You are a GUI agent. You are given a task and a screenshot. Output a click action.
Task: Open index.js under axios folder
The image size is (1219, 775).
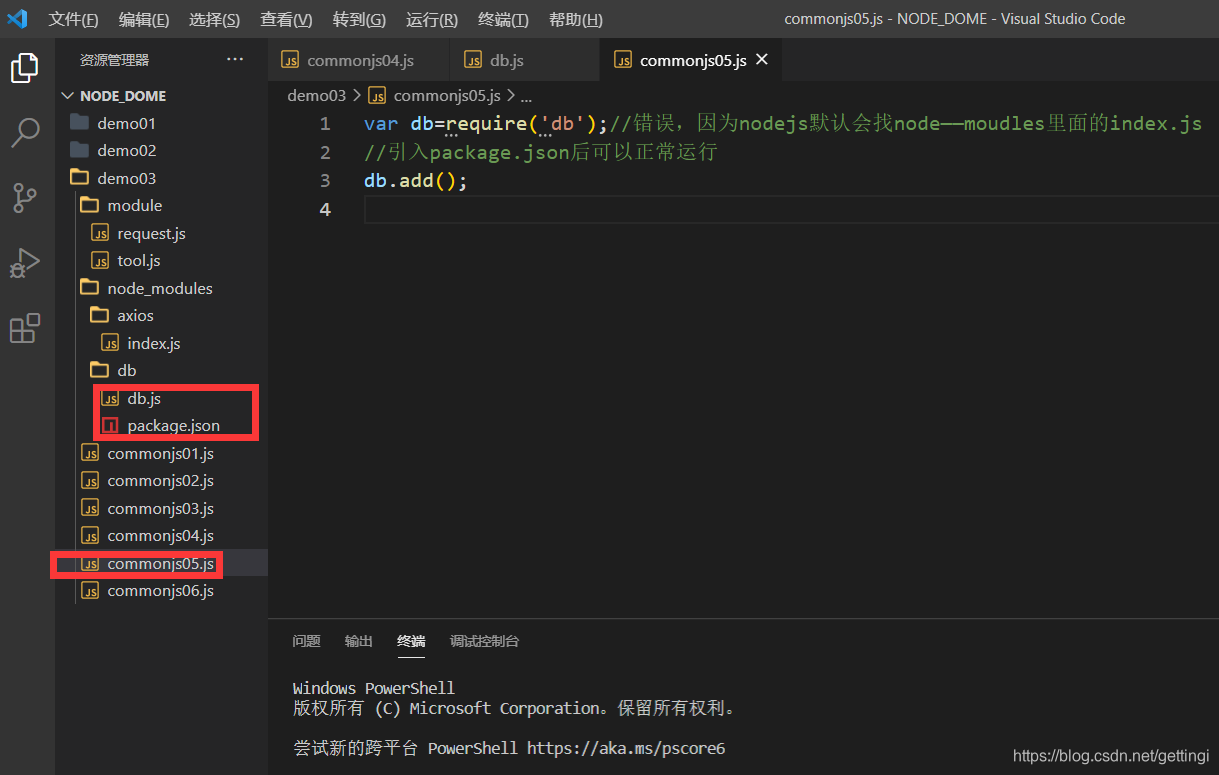[x=161, y=343]
